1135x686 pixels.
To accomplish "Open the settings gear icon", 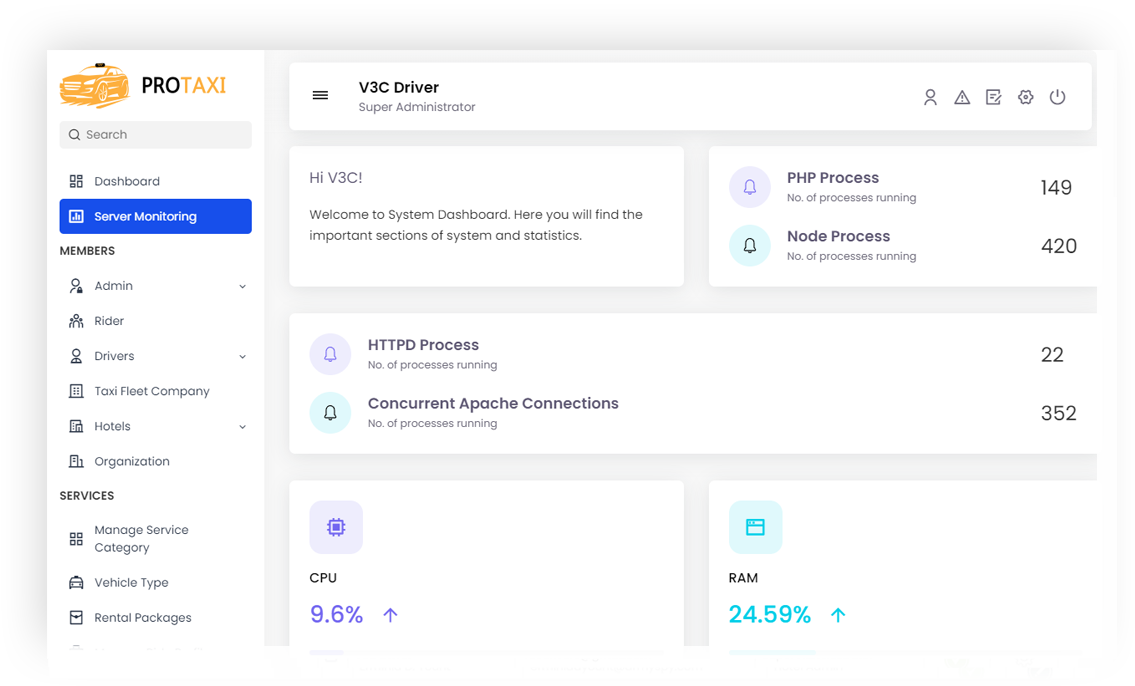I will point(1025,97).
